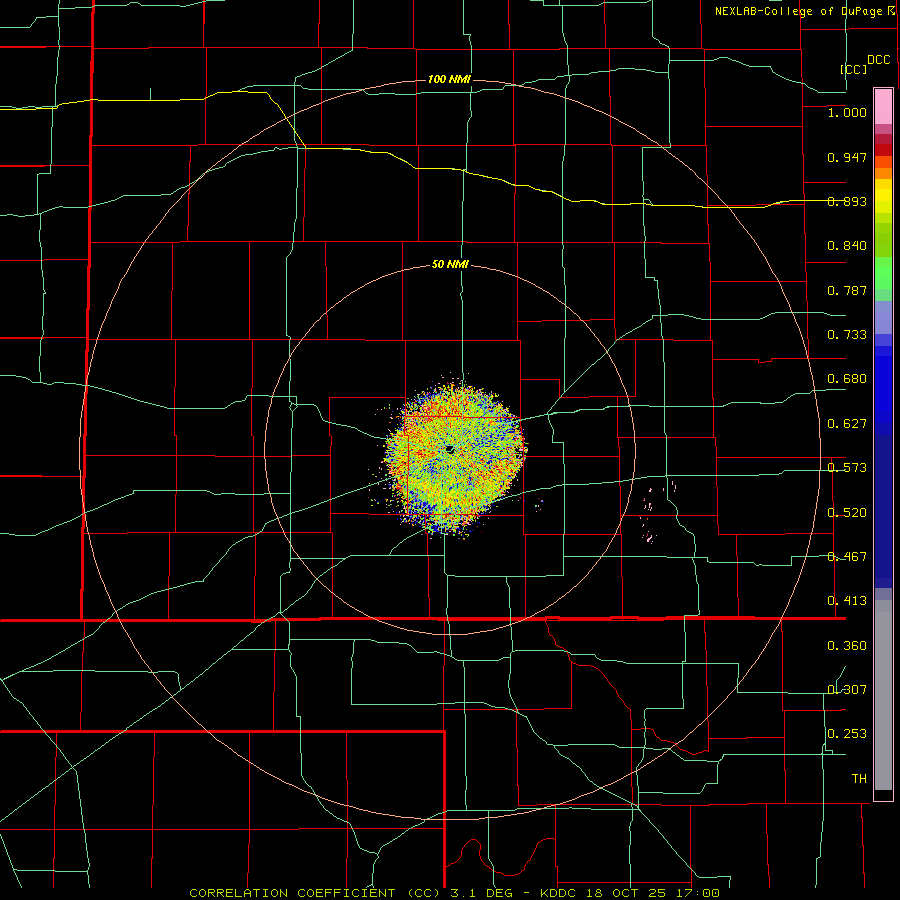Pick the red swatch on the color bar
The height and width of the screenshot is (900, 900).
883,150
